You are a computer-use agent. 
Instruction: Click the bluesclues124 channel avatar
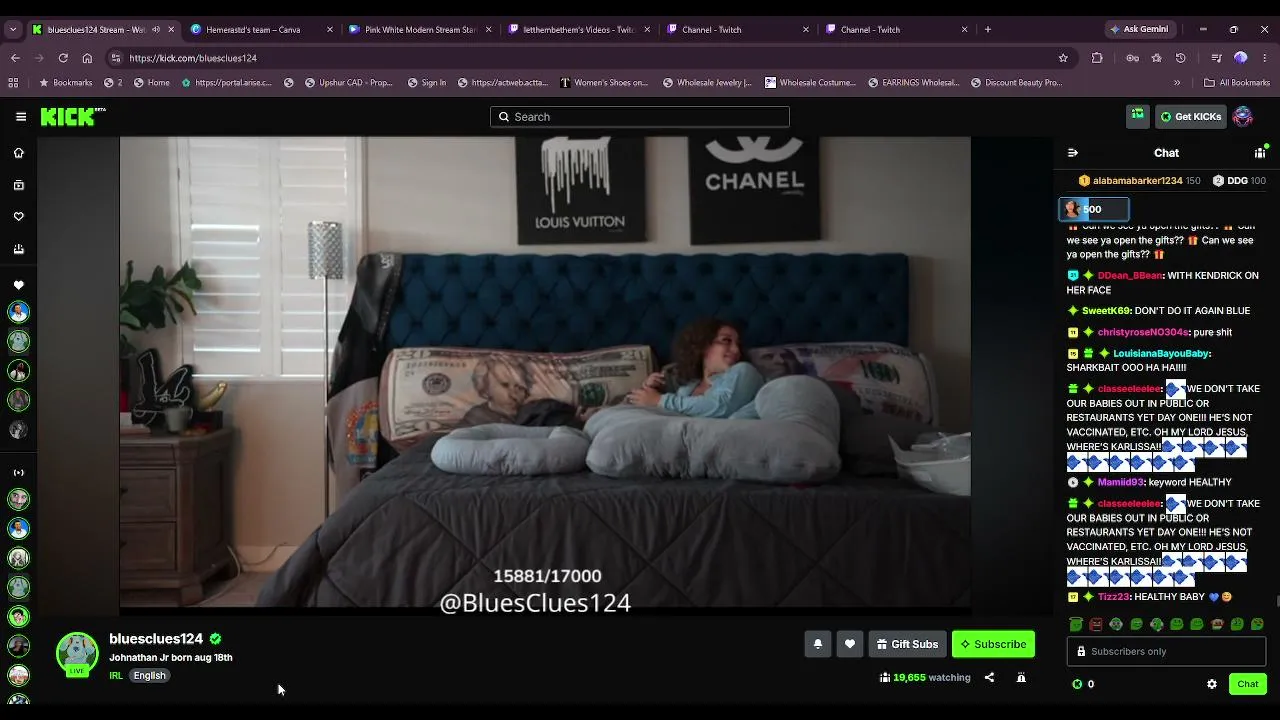point(77,652)
